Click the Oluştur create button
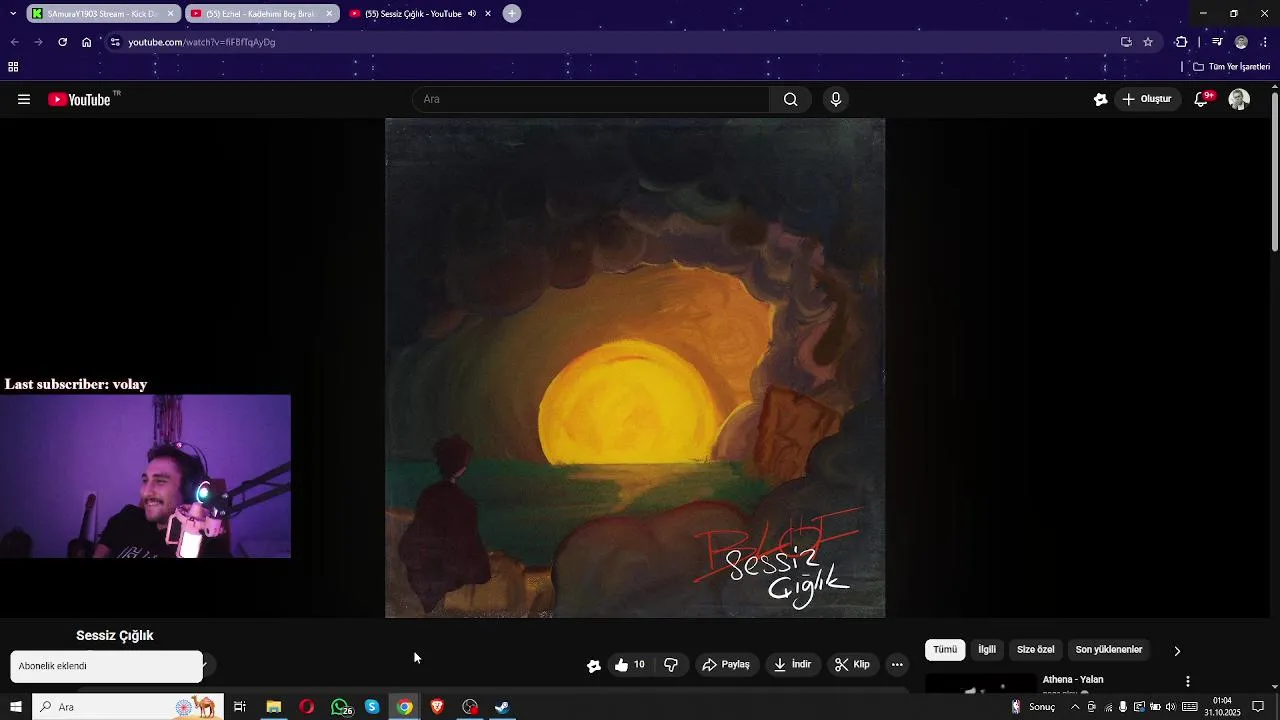 point(1148,99)
